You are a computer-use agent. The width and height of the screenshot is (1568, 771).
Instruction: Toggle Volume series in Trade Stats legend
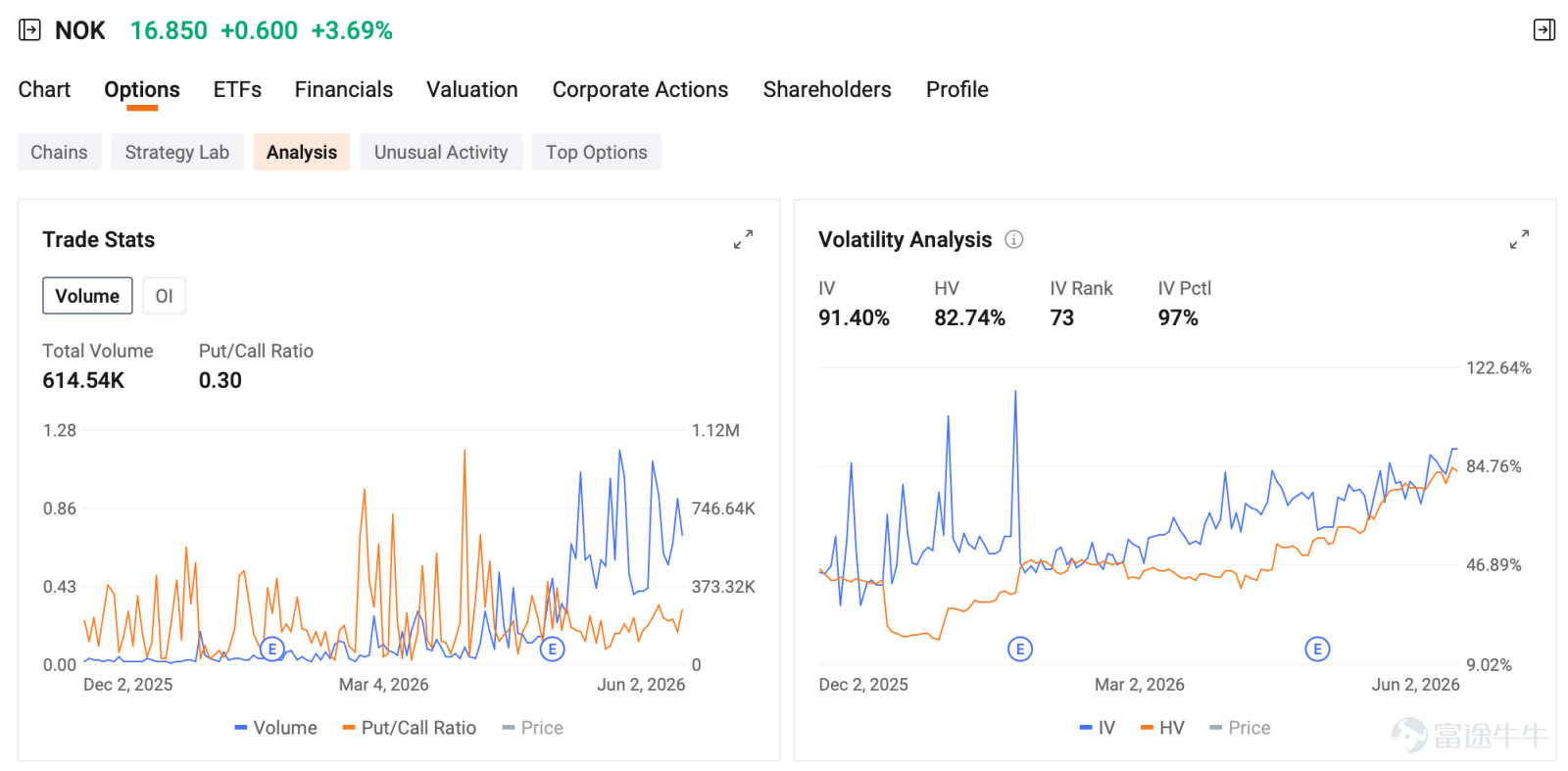point(275,728)
